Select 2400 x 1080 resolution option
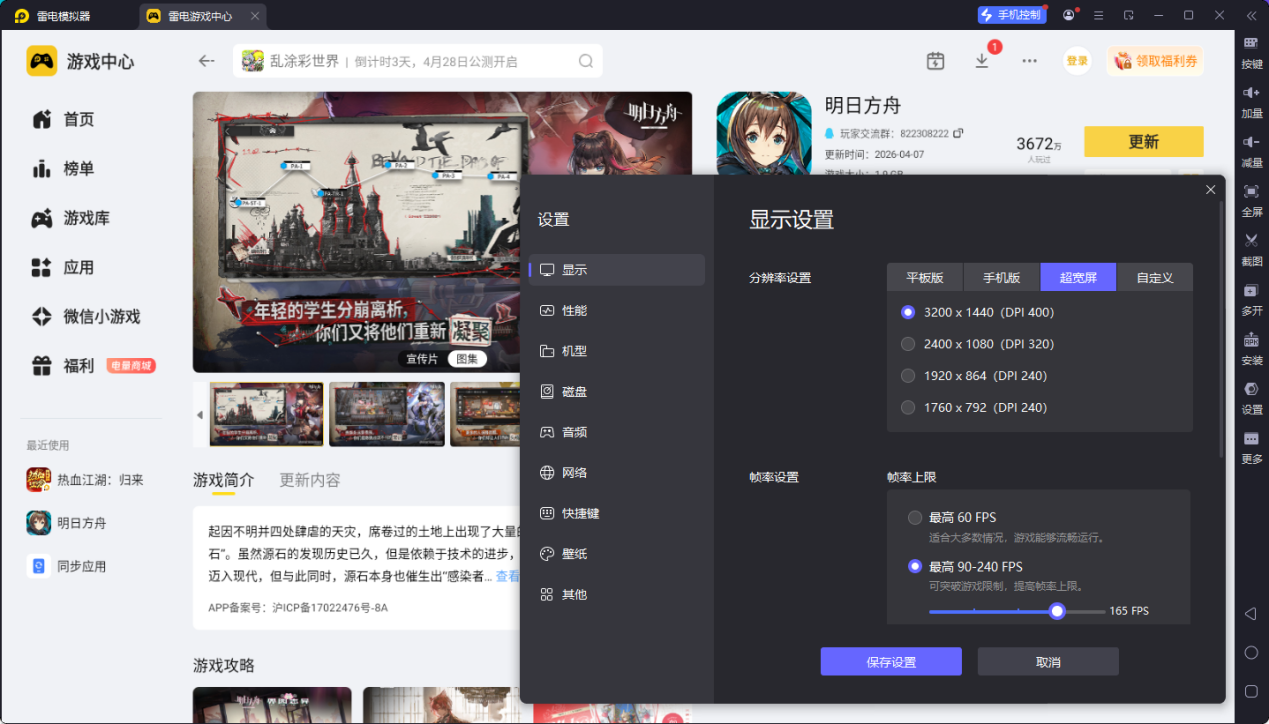 point(908,344)
